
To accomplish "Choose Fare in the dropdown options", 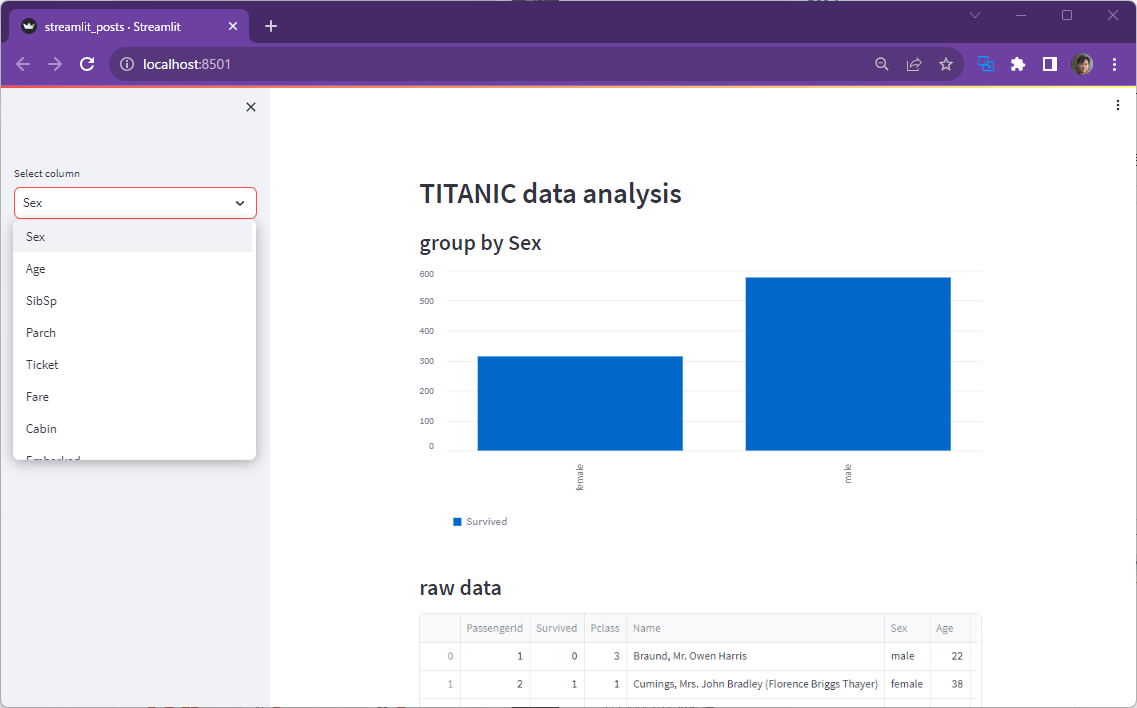I will (37, 396).
